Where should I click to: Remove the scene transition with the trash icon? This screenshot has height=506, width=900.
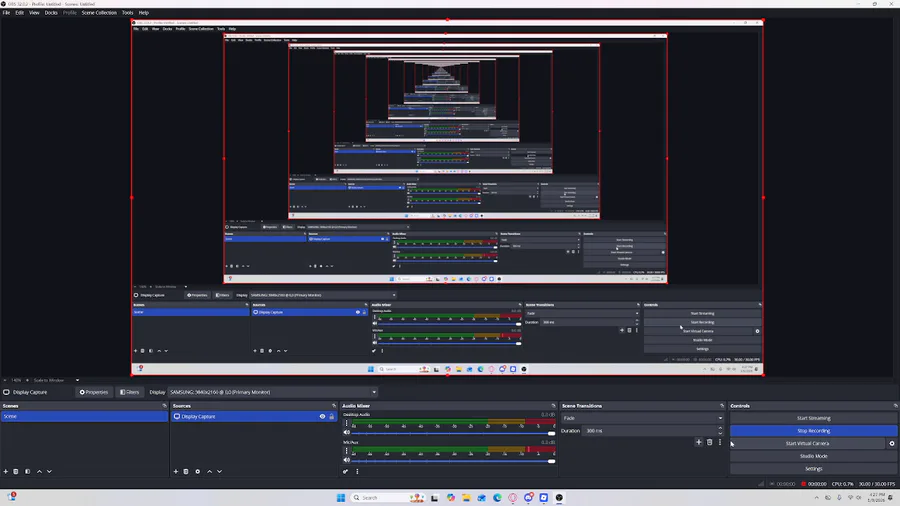[709, 442]
